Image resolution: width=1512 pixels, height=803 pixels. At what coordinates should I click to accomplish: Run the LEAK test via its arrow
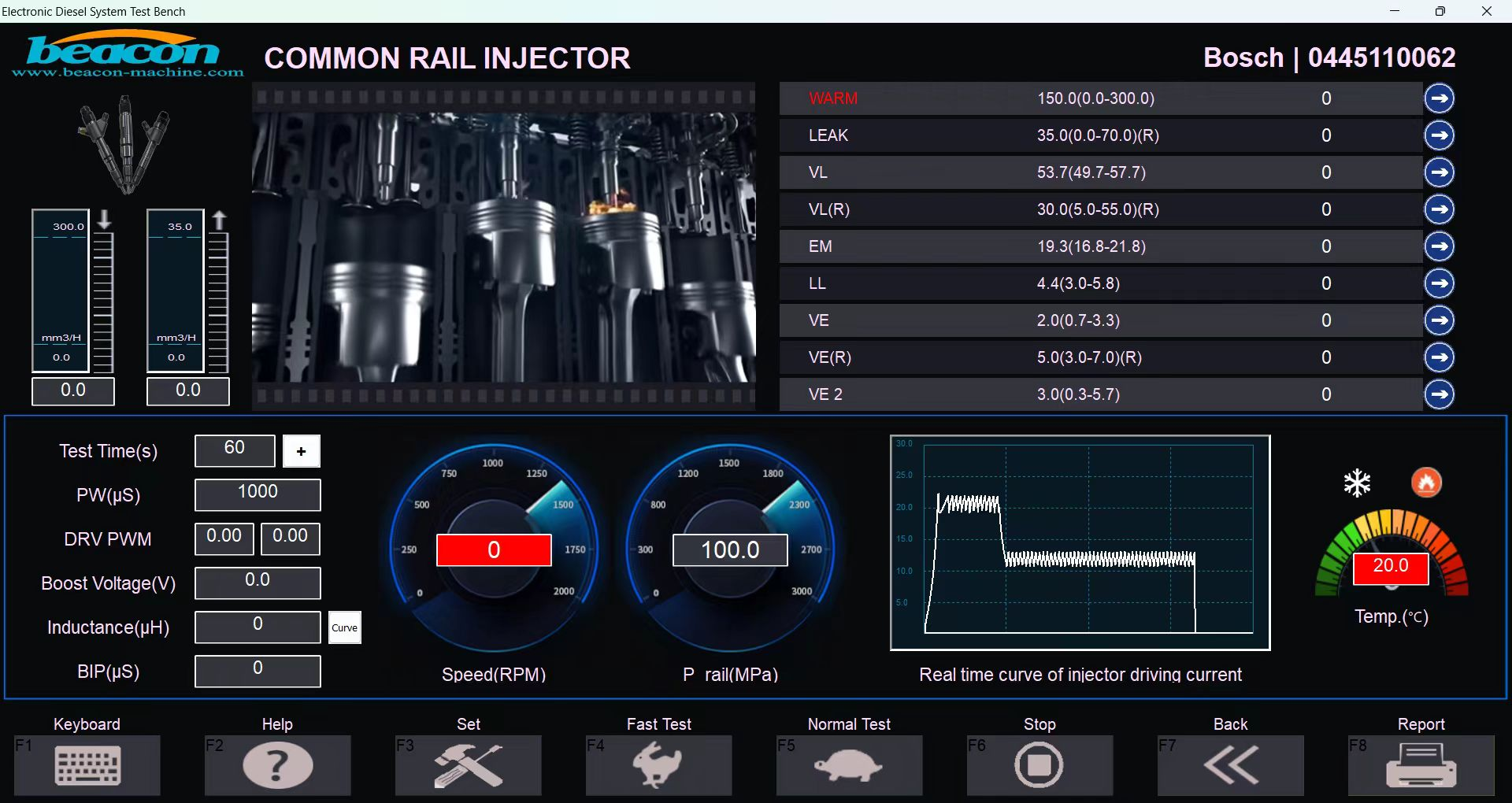click(x=1440, y=135)
